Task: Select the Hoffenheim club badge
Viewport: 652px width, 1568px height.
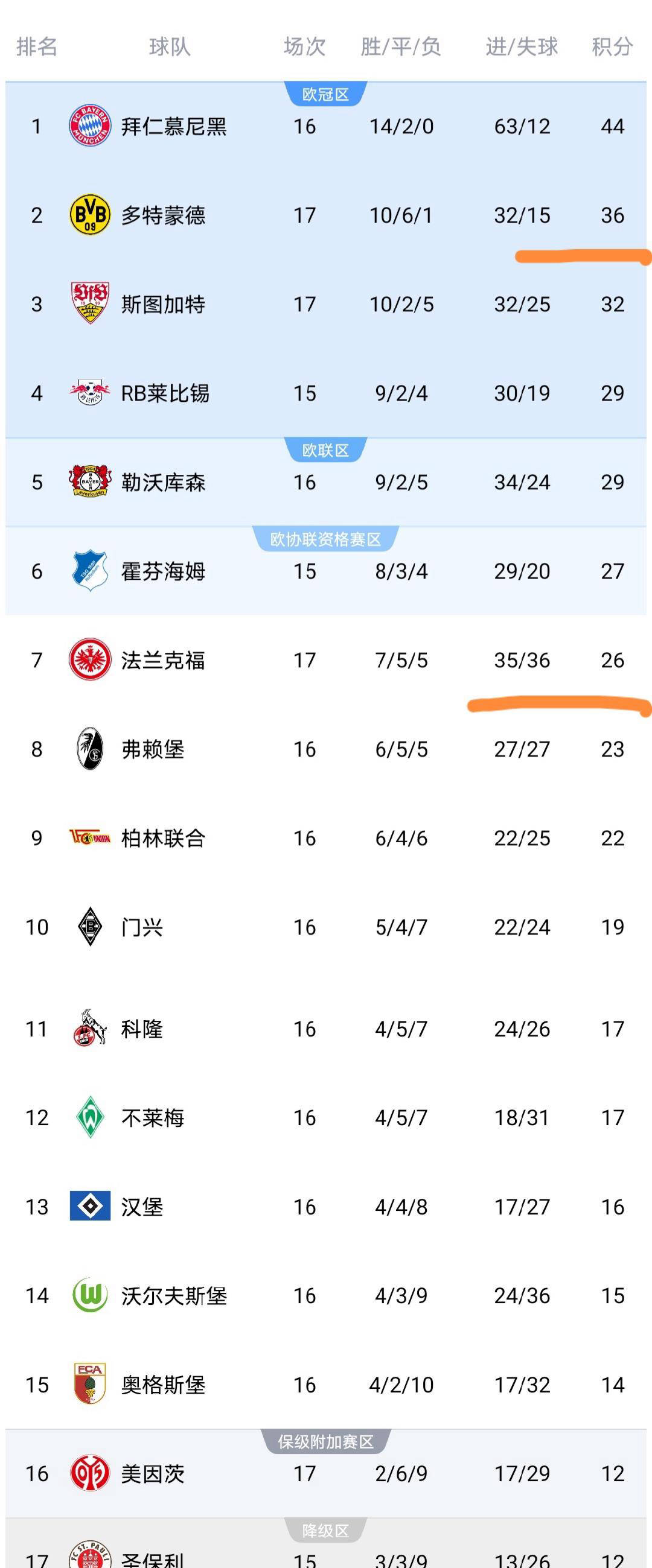Action: 89,571
